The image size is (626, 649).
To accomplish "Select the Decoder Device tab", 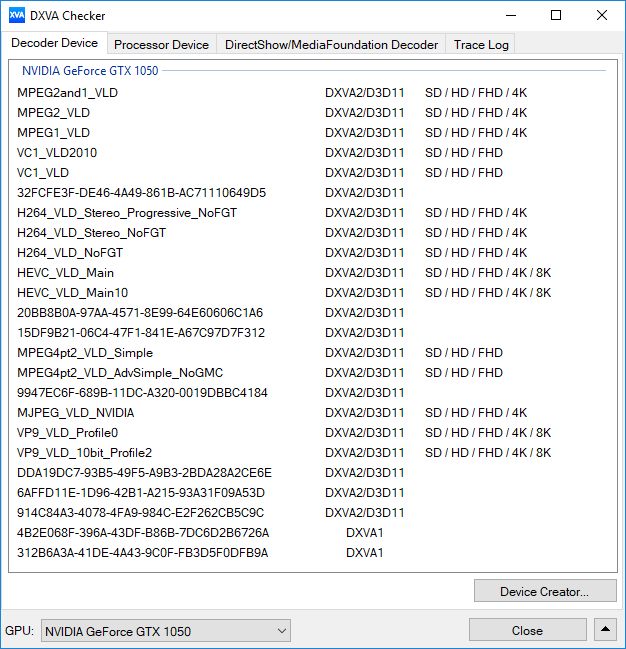I will [54, 43].
